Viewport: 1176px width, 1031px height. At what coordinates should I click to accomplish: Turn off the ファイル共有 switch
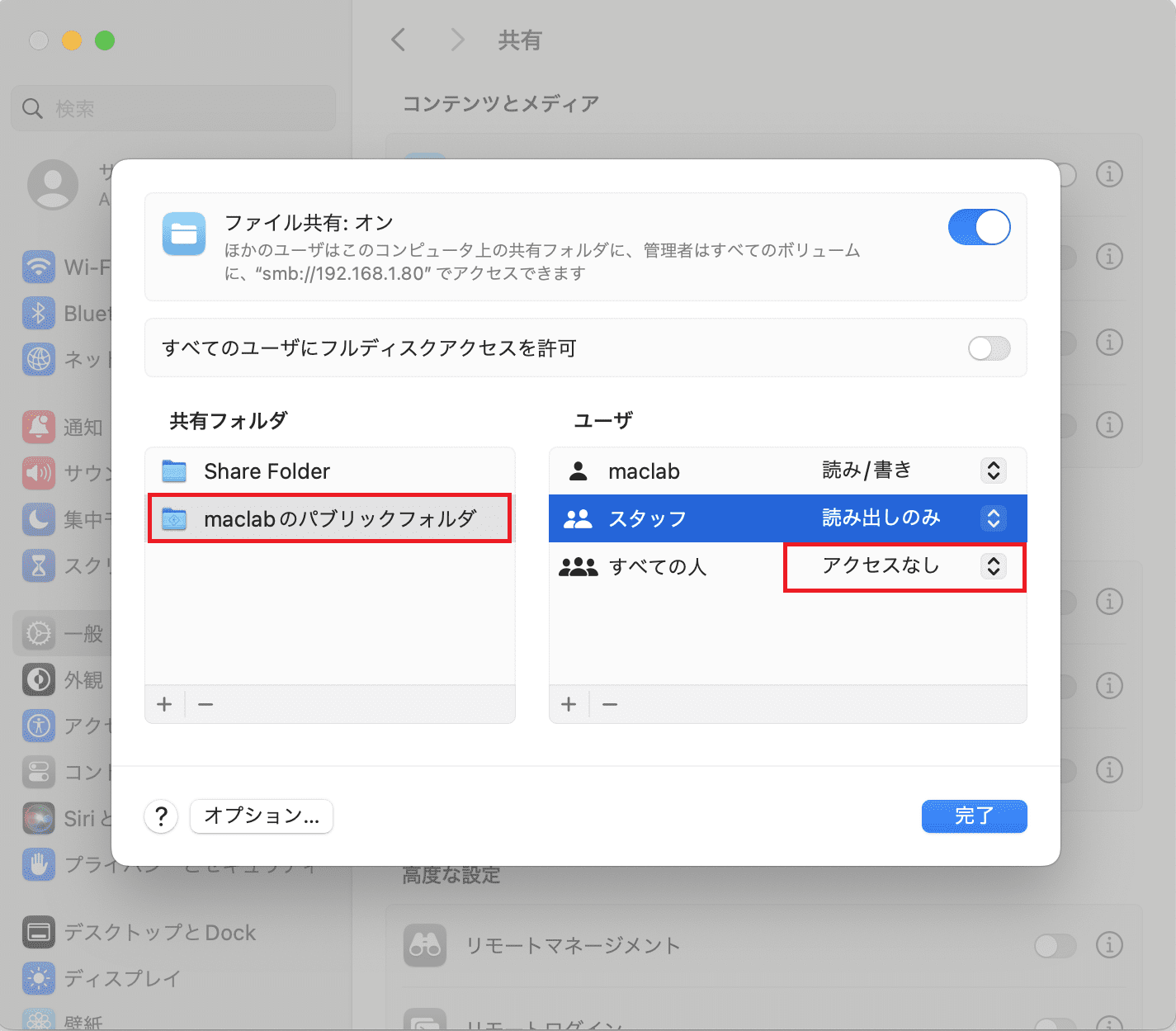click(979, 227)
